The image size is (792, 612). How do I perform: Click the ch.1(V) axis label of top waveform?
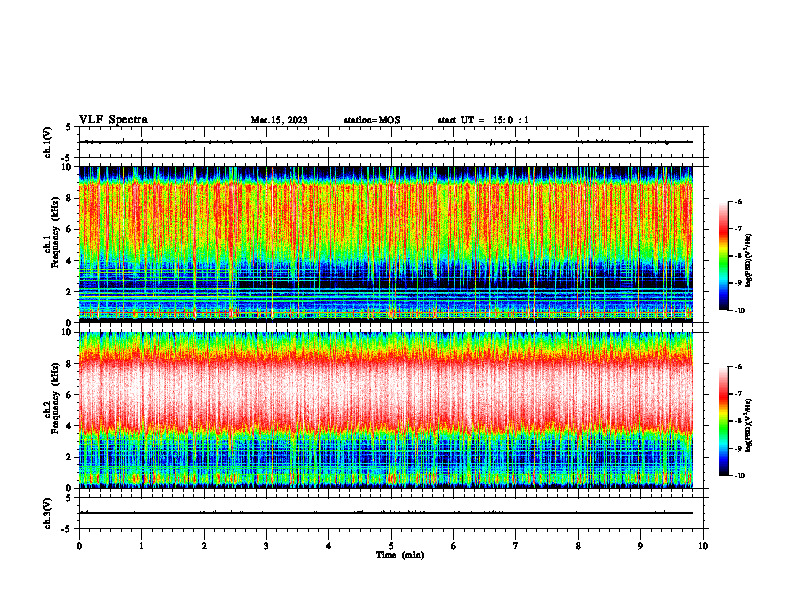pos(48,142)
